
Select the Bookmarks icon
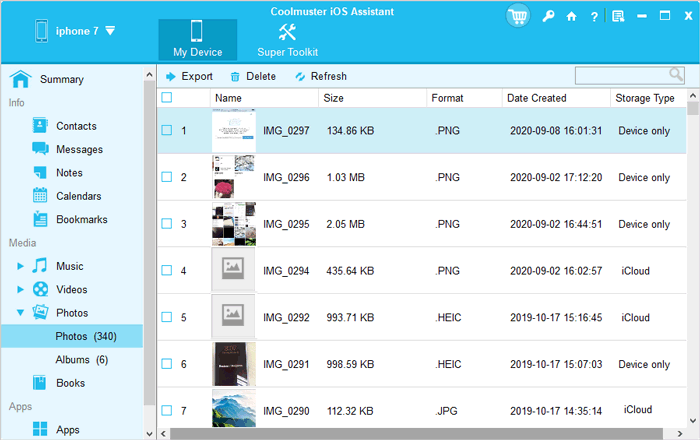pyautogui.click(x=40, y=219)
